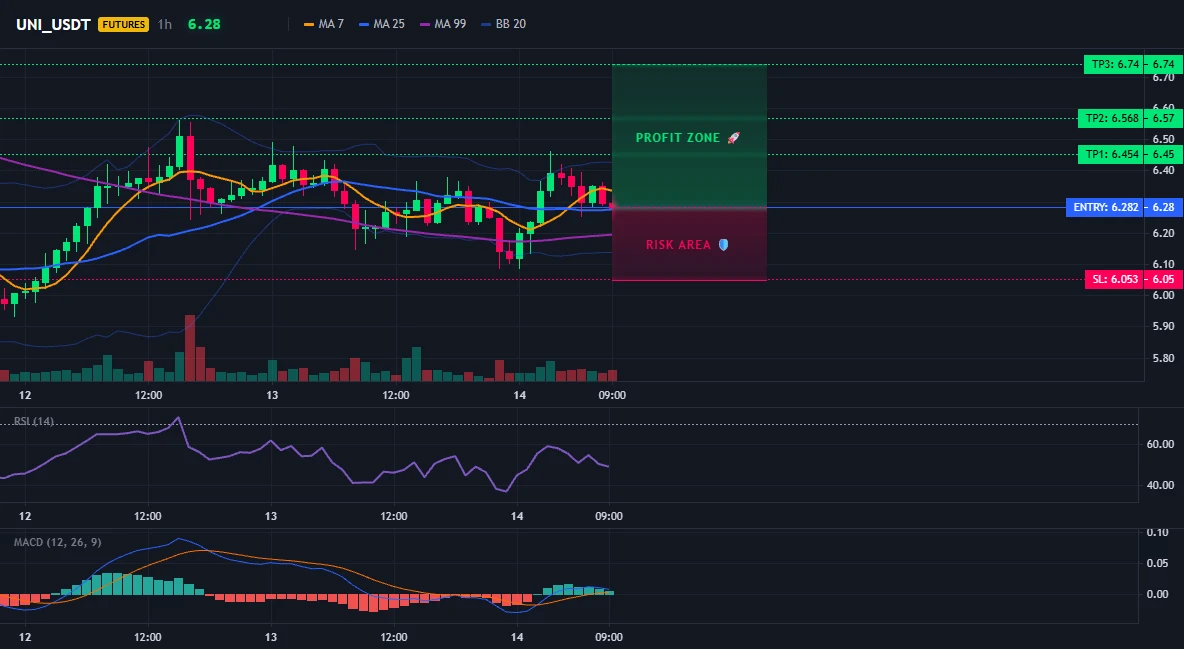
Task: Click the 5.80 level on price axis
Action: tap(1164, 358)
